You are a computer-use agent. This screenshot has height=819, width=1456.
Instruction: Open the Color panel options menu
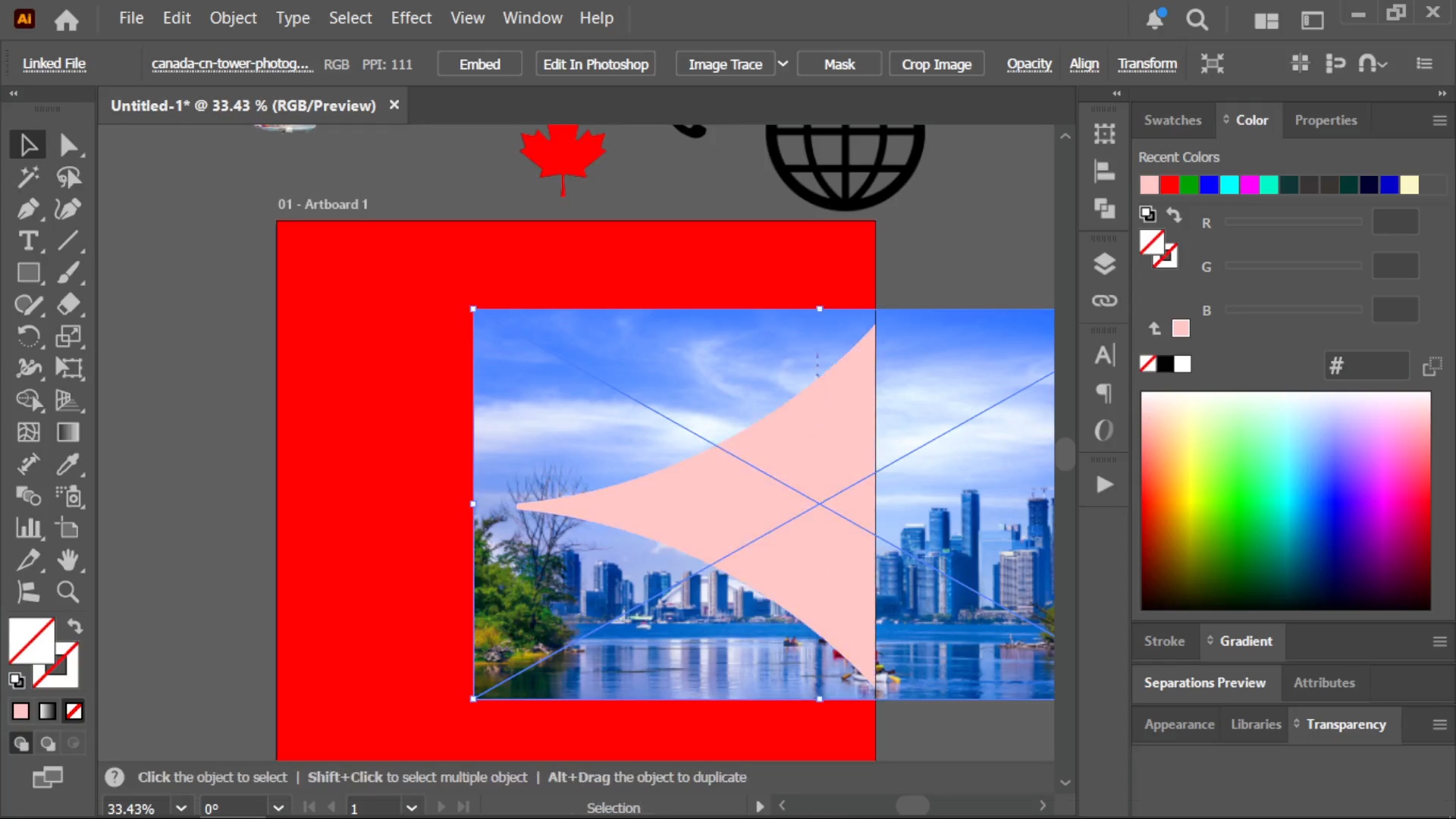pos(1439,121)
